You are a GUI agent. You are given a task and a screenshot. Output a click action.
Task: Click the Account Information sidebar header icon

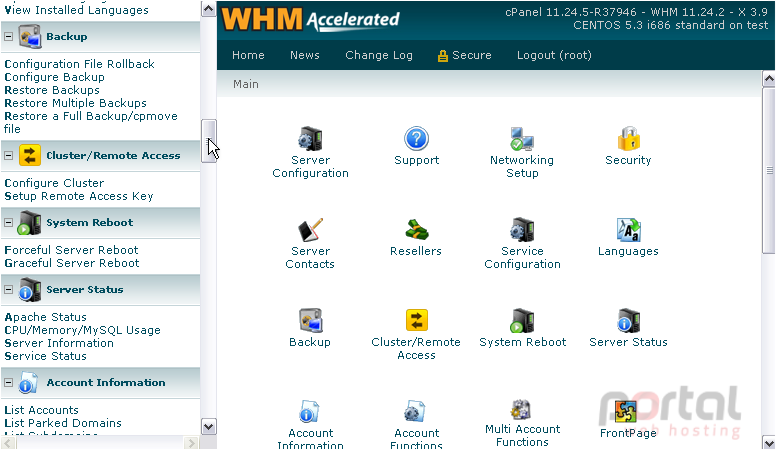pos(28,383)
